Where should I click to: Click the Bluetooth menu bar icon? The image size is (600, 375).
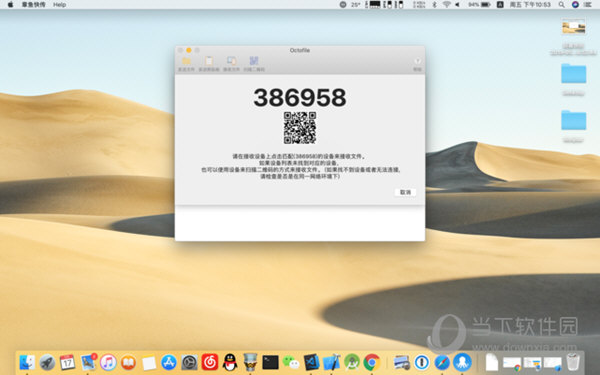[x=434, y=5]
